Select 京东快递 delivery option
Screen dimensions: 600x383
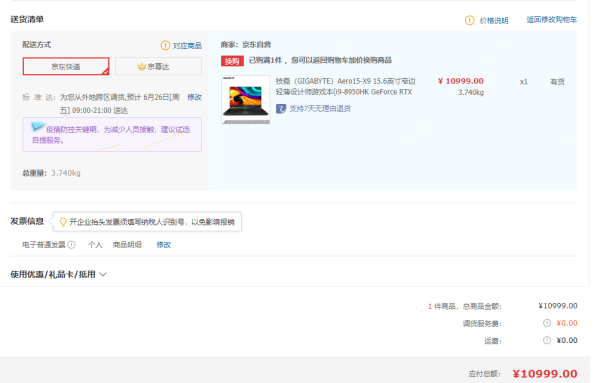66,67
